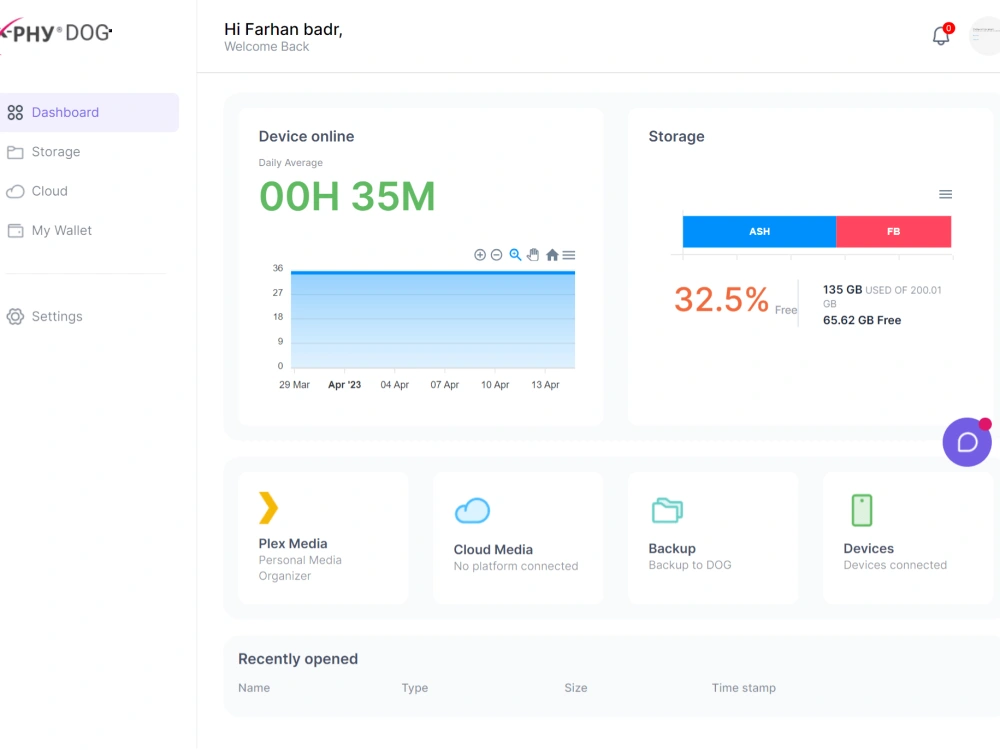
Task: Click the Apr '23 axis label
Action: coord(344,385)
